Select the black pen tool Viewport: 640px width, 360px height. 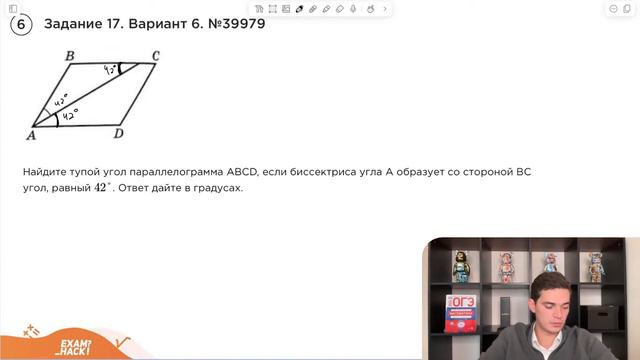[x=299, y=9]
